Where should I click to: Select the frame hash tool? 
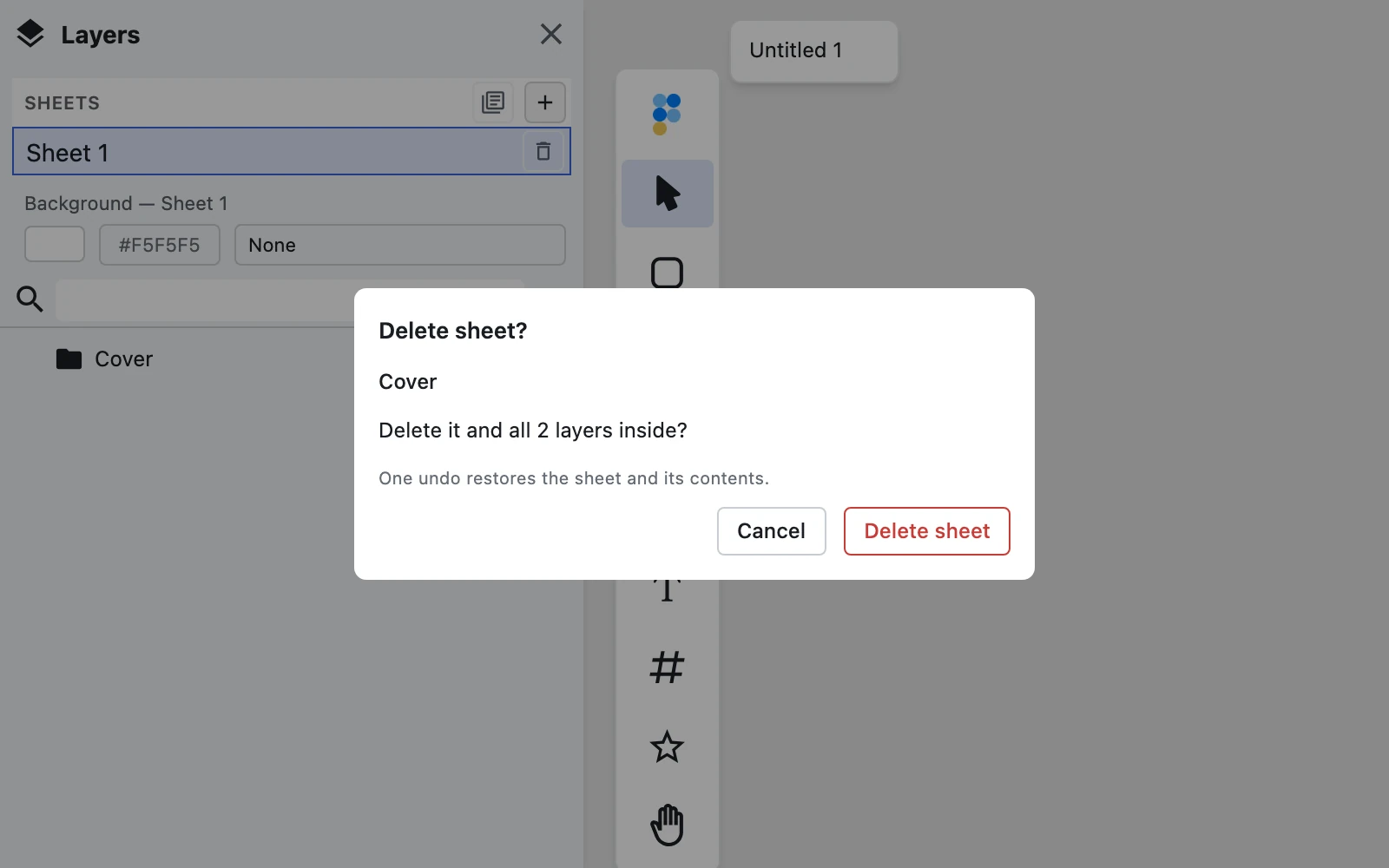(667, 667)
